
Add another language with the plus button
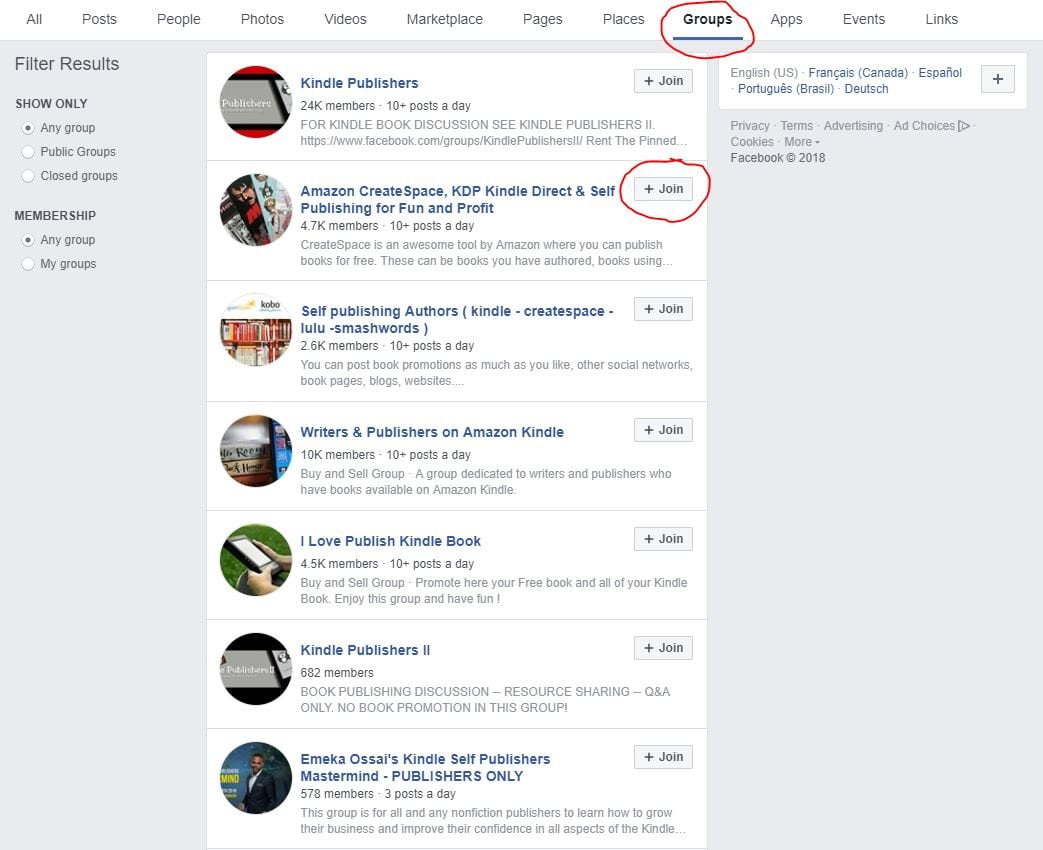998,79
